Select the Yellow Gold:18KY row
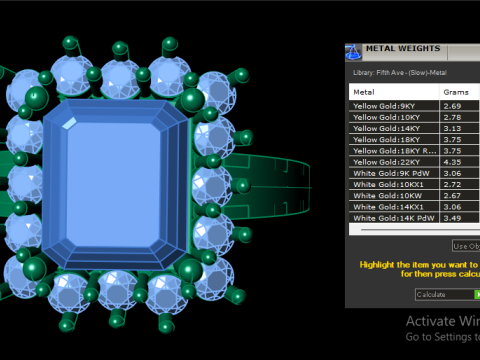This screenshot has height=360, width=480. coord(414,140)
